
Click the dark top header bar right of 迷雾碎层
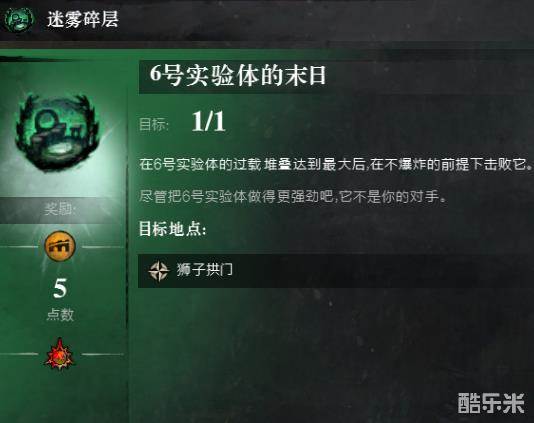coord(326,19)
